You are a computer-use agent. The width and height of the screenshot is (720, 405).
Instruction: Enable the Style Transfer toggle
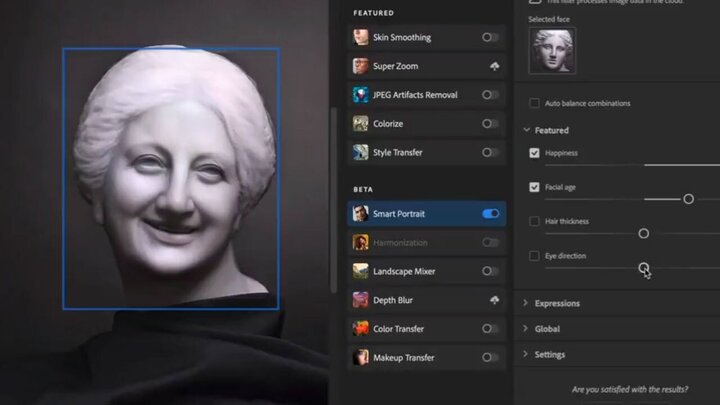click(x=490, y=152)
